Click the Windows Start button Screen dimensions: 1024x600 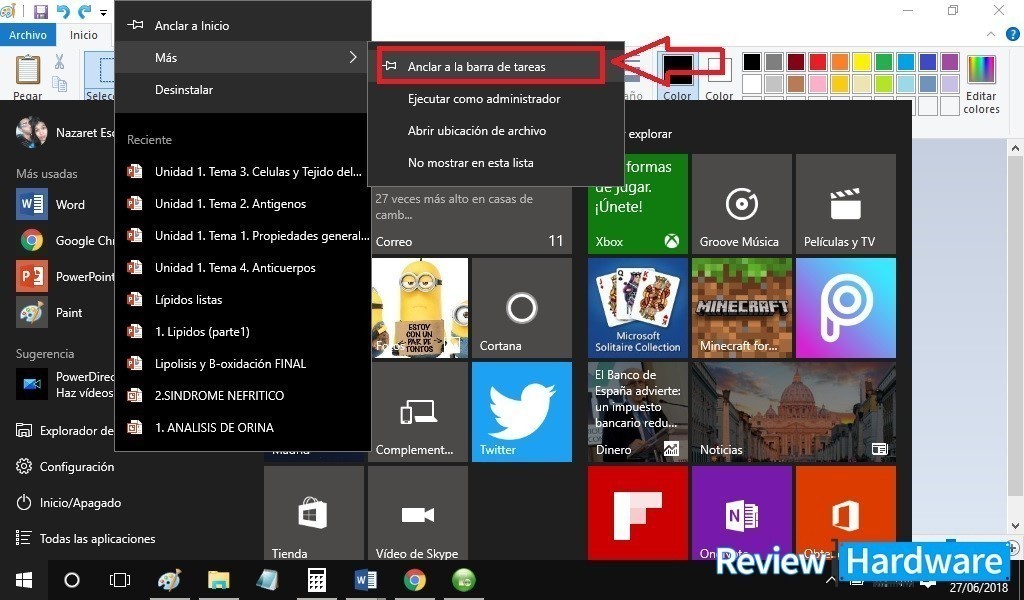coord(23,580)
